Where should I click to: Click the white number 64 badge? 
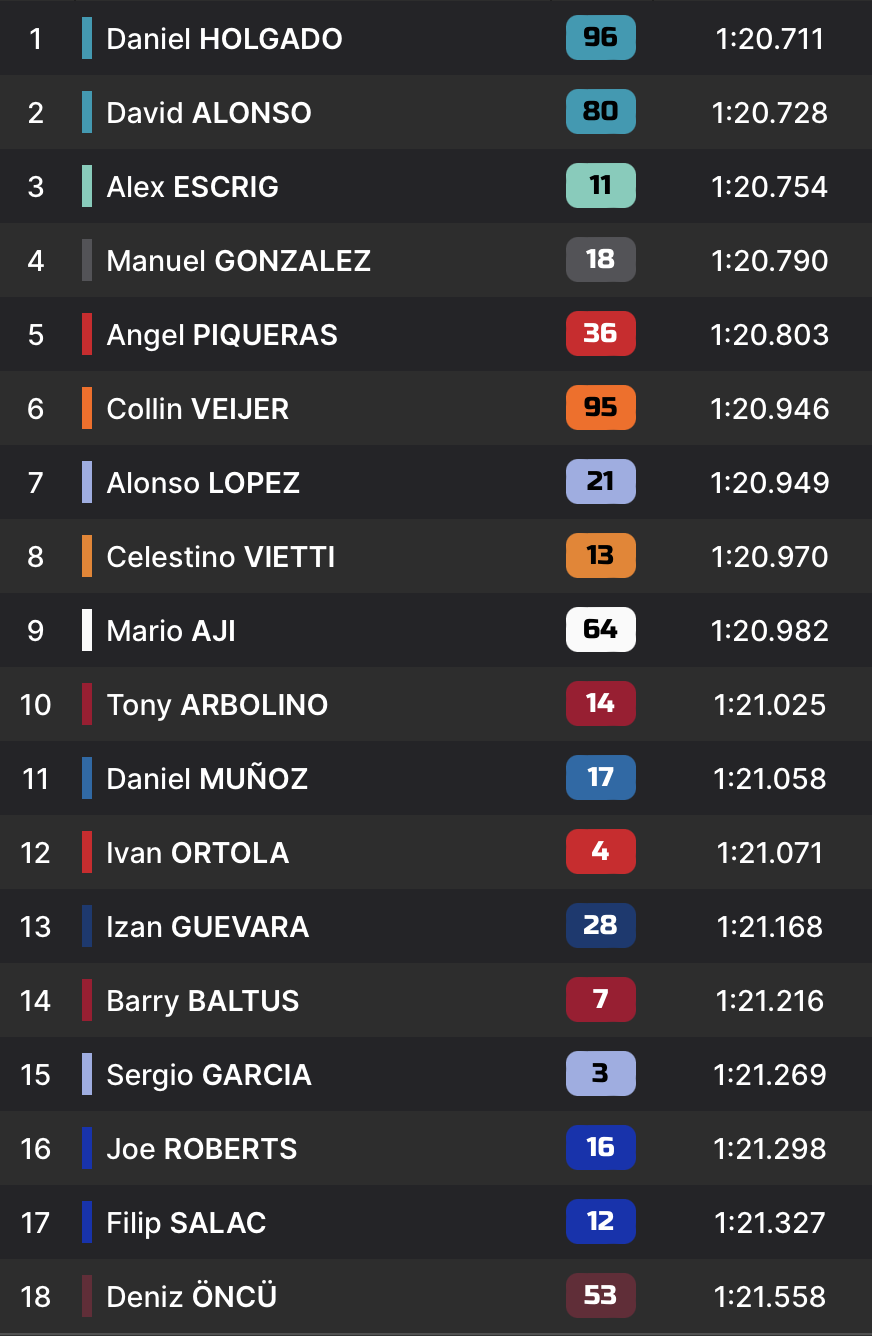[600, 630]
